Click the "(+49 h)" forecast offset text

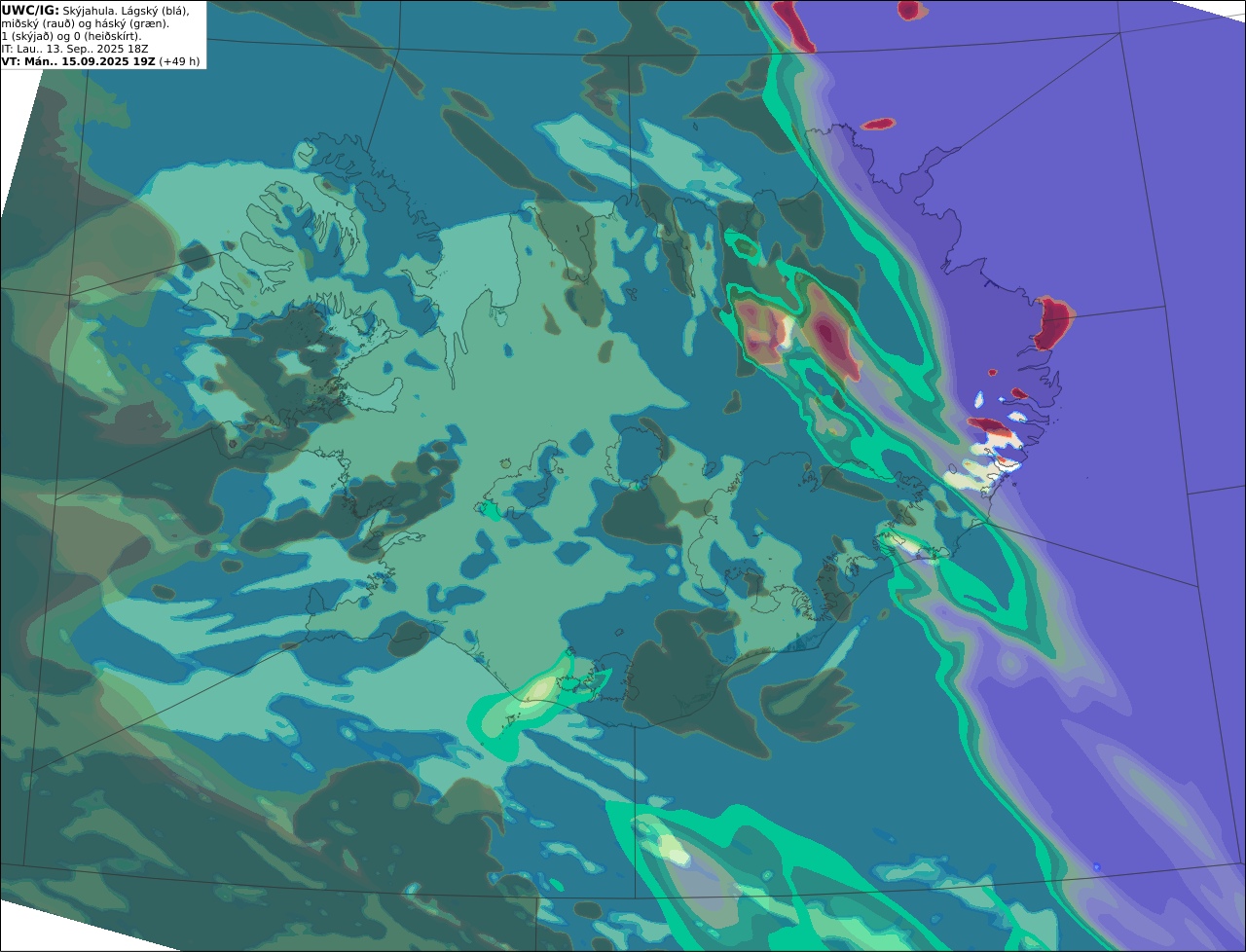[180, 60]
